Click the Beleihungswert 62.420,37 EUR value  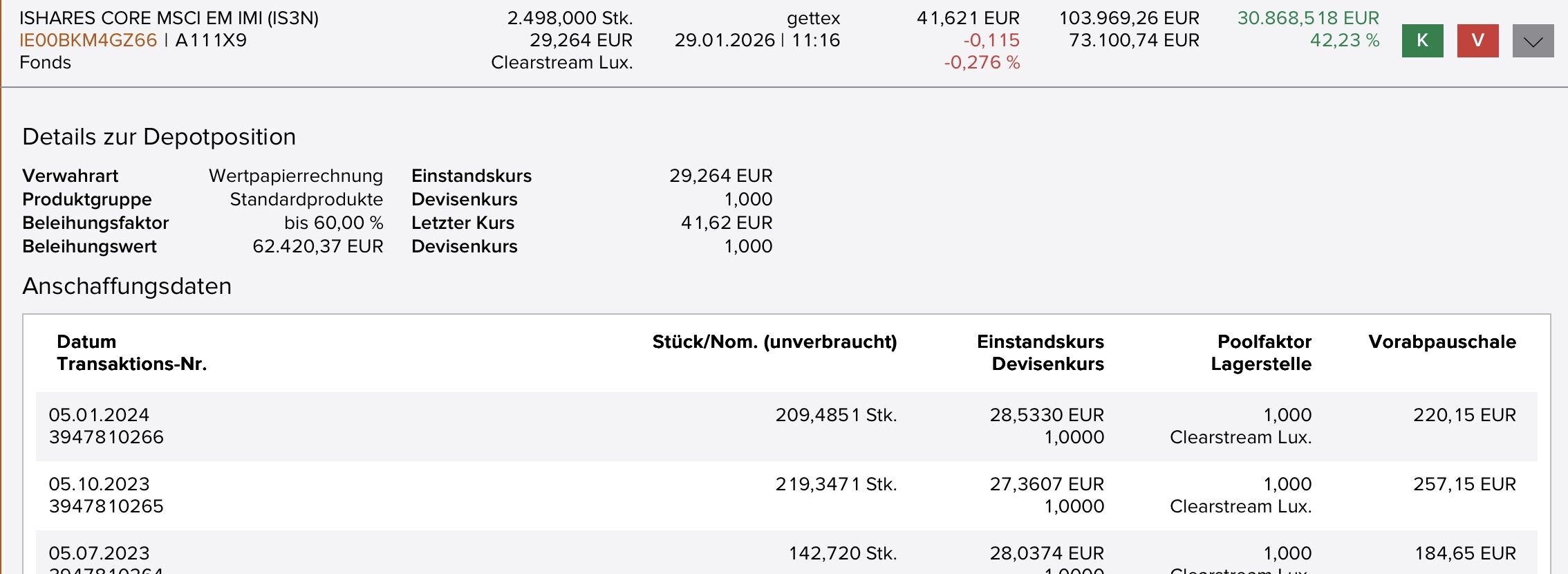(317, 246)
